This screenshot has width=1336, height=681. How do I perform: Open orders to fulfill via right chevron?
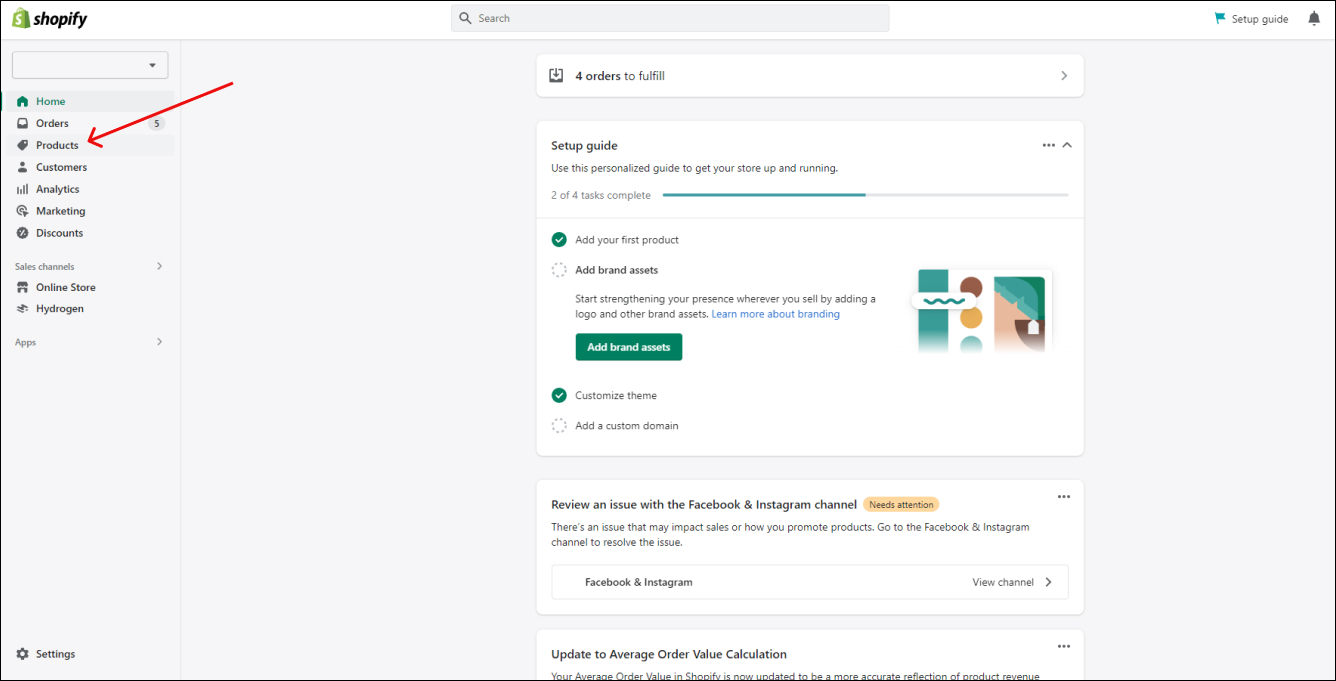[x=1064, y=76]
